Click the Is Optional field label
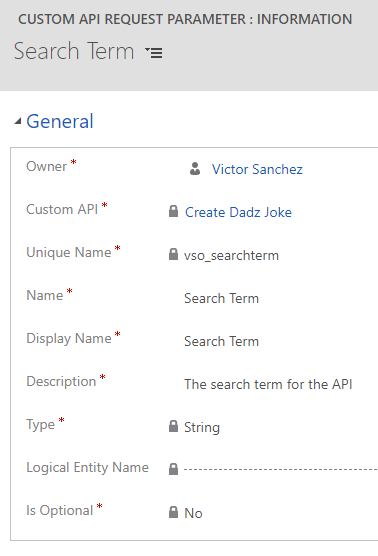Image resolution: width=378 pixels, height=556 pixels. 60,510
